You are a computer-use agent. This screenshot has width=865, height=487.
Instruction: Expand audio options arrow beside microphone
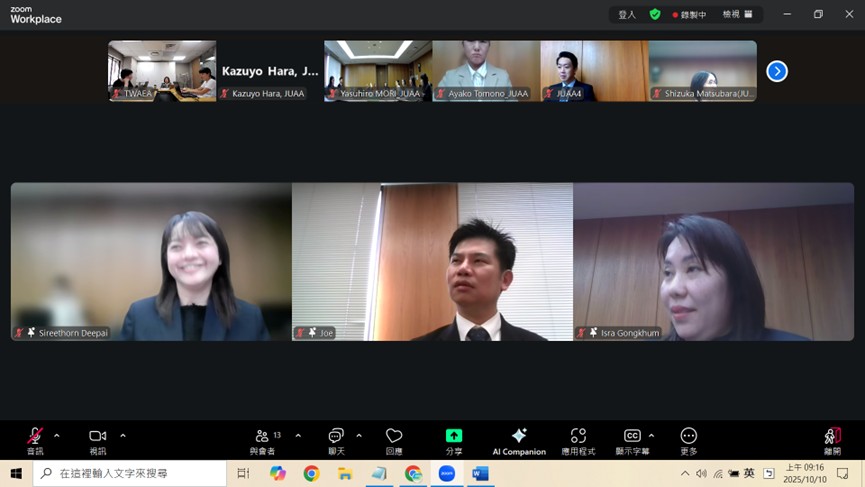(57, 436)
